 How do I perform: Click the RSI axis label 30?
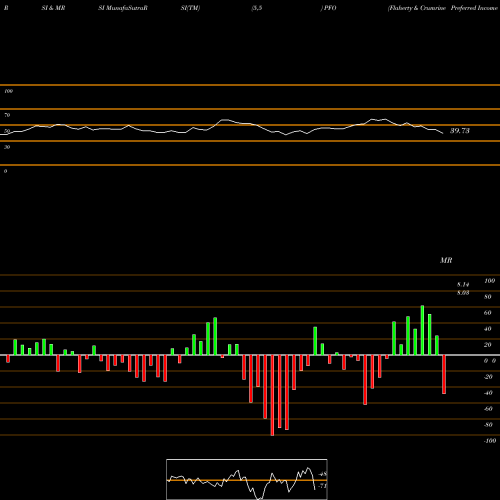[7, 147]
